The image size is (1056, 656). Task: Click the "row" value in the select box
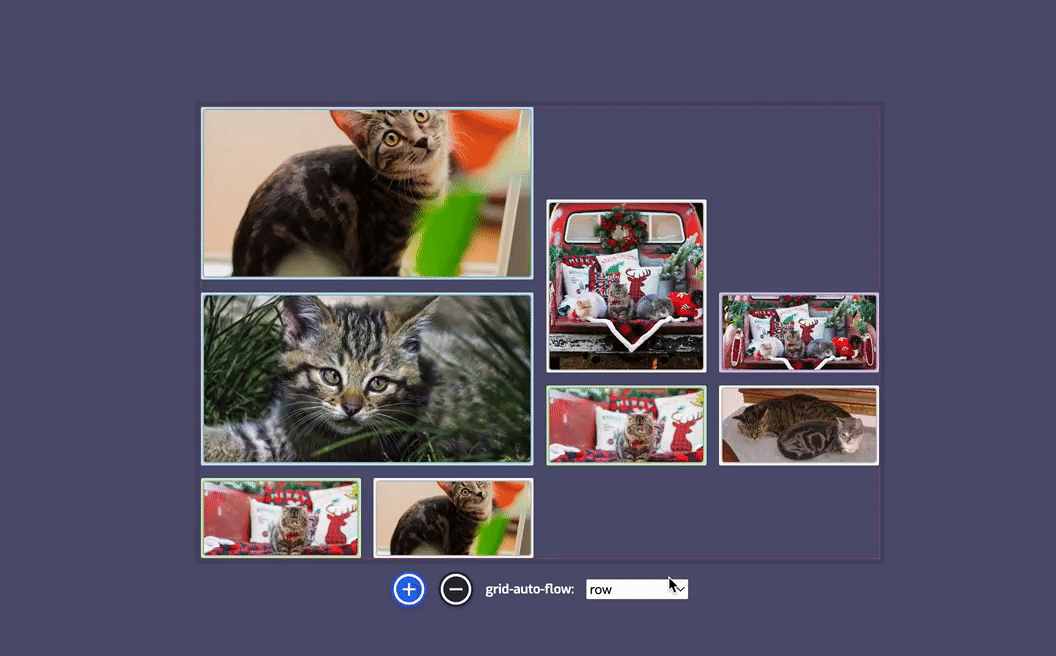601,590
